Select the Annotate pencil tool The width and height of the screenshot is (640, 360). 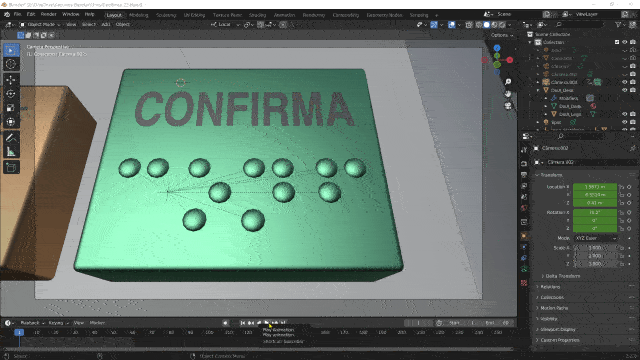[11, 138]
